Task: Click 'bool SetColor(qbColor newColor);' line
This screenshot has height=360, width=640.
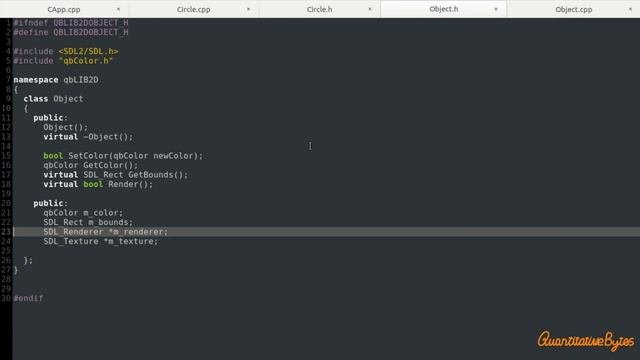Action: click(123, 156)
